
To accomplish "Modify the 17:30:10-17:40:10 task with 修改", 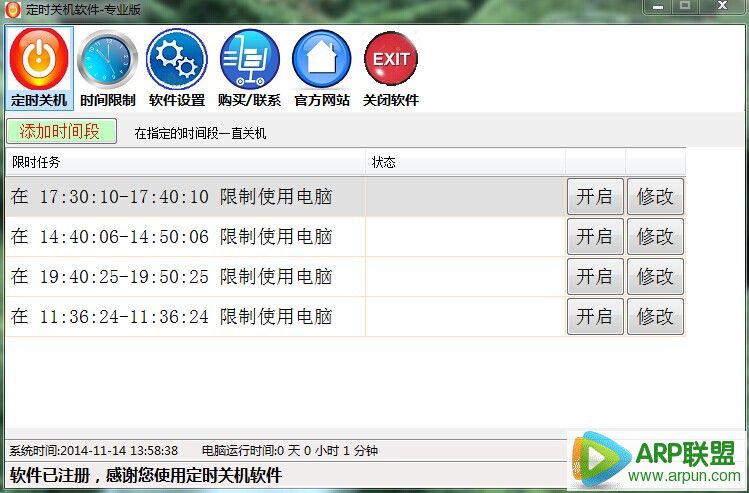I will [655, 196].
